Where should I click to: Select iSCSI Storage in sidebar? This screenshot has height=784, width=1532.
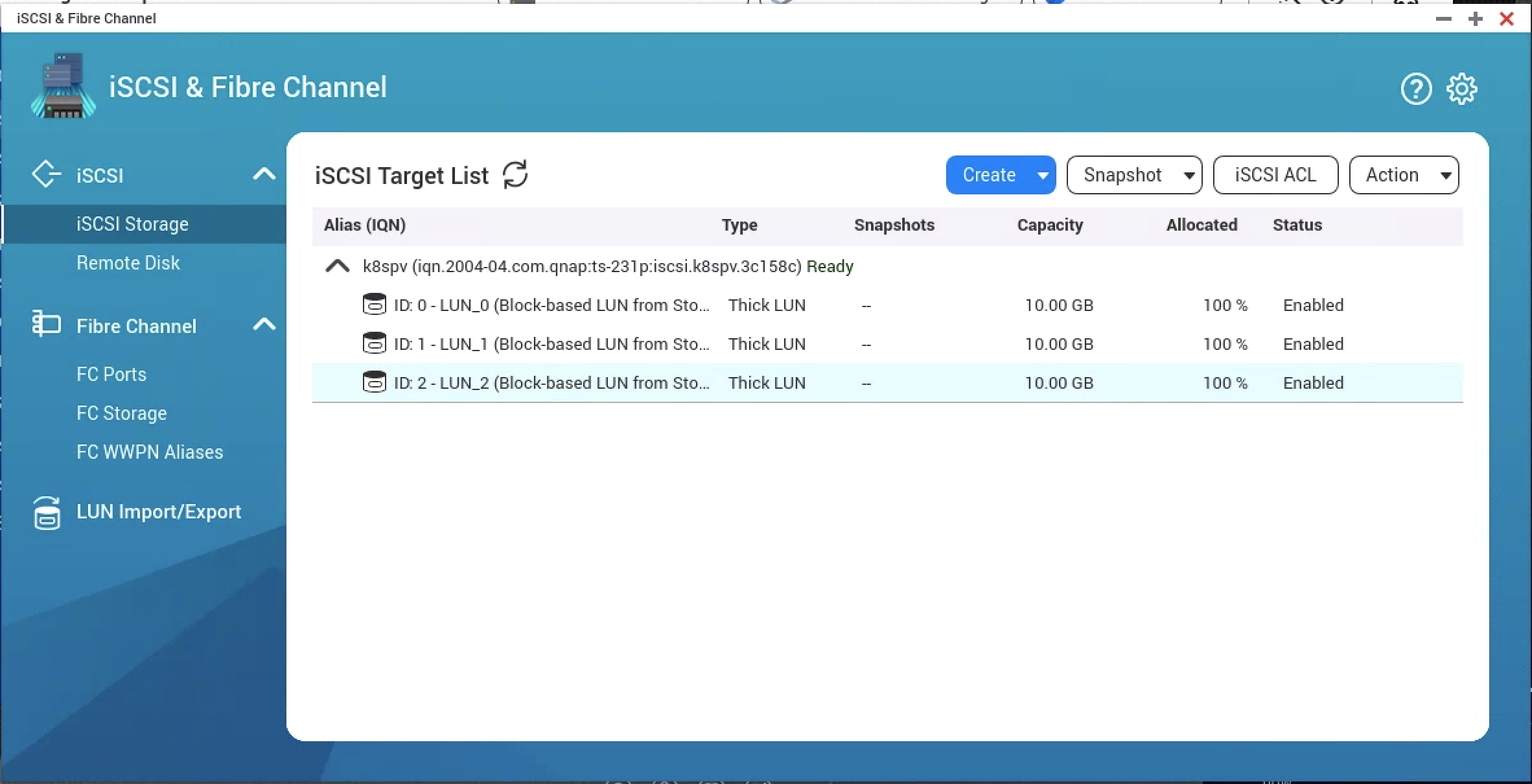pyautogui.click(x=144, y=224)
